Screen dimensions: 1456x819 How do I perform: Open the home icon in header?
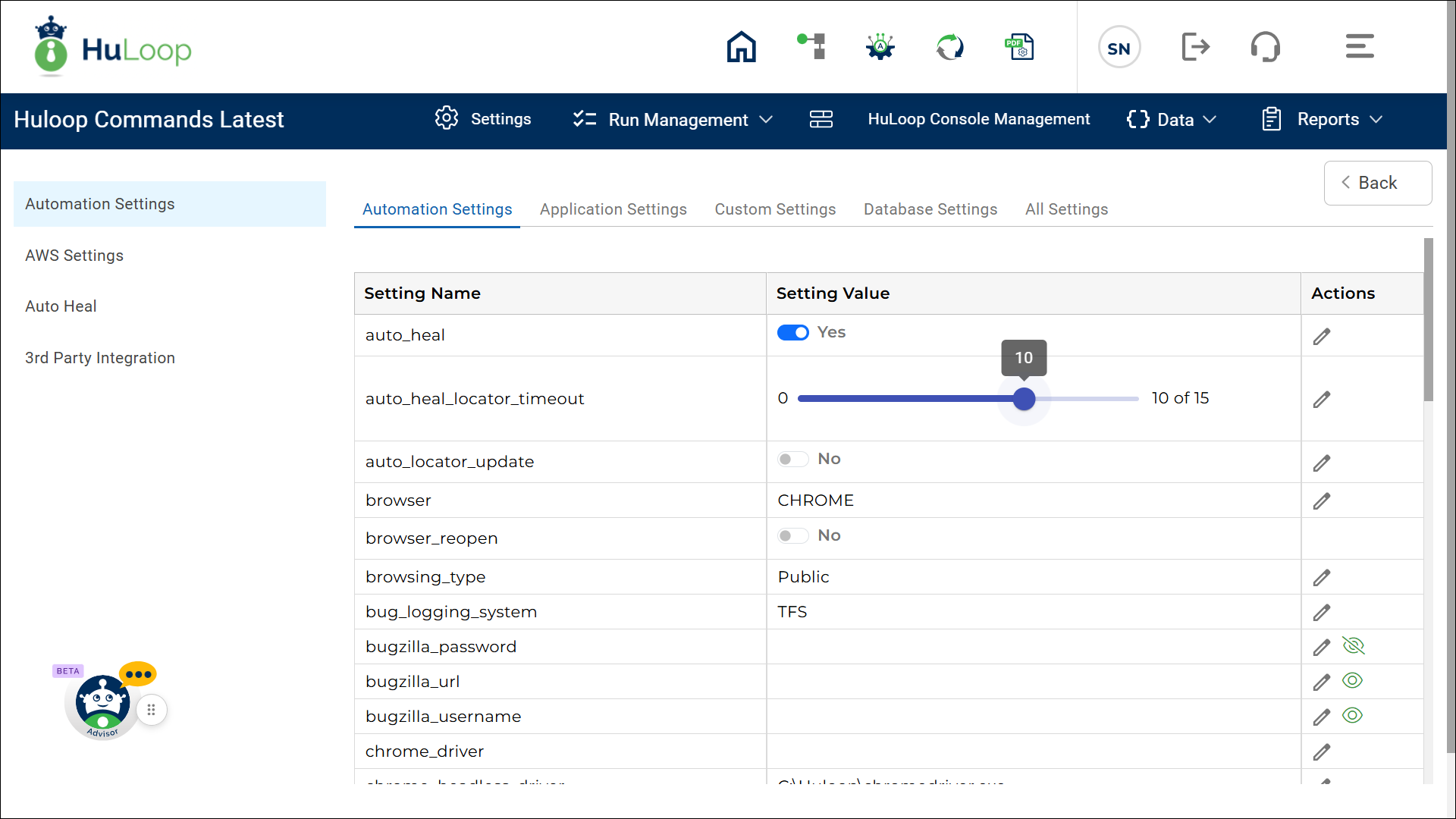[741, 47]
